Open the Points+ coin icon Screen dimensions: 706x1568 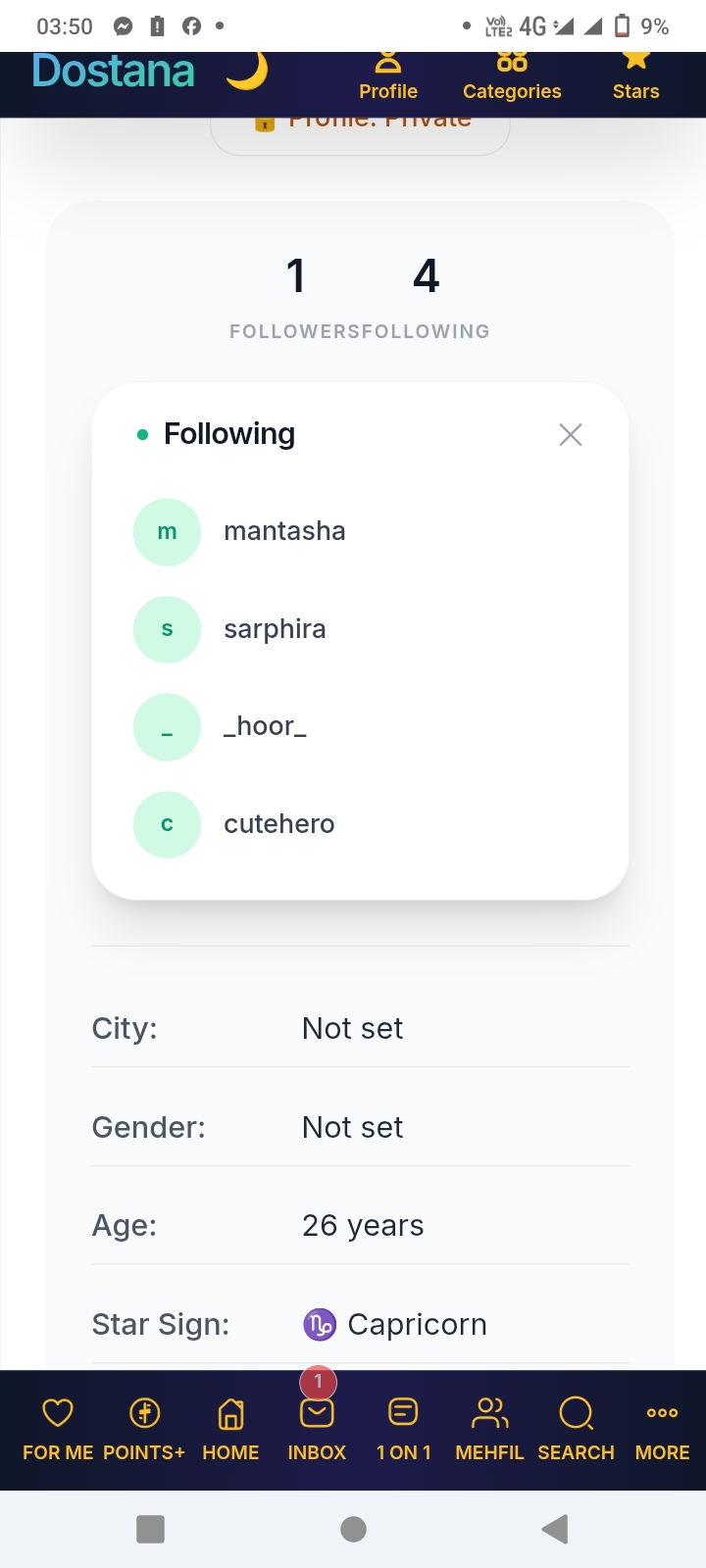tap(144, 1413)
